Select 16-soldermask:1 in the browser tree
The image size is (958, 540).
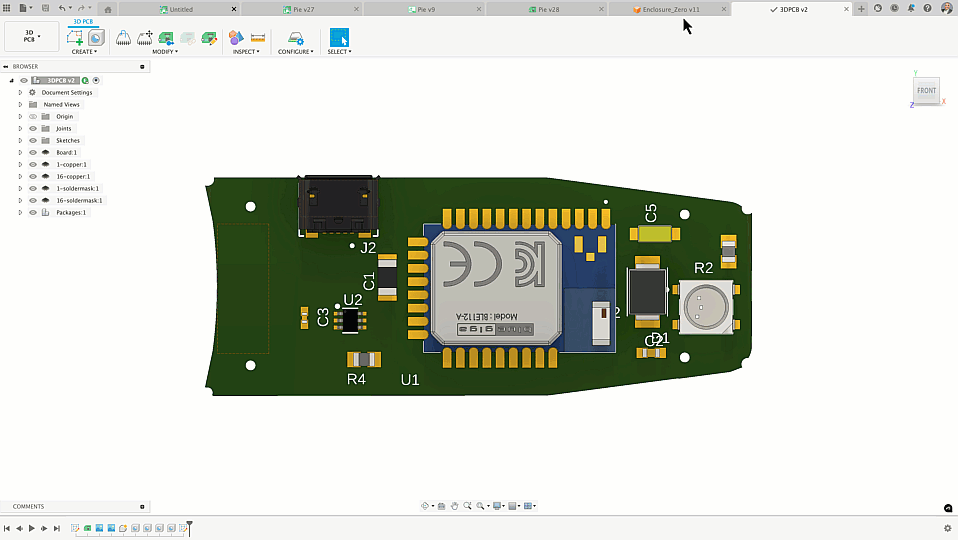pyautogui.click(x=78, y=201)
